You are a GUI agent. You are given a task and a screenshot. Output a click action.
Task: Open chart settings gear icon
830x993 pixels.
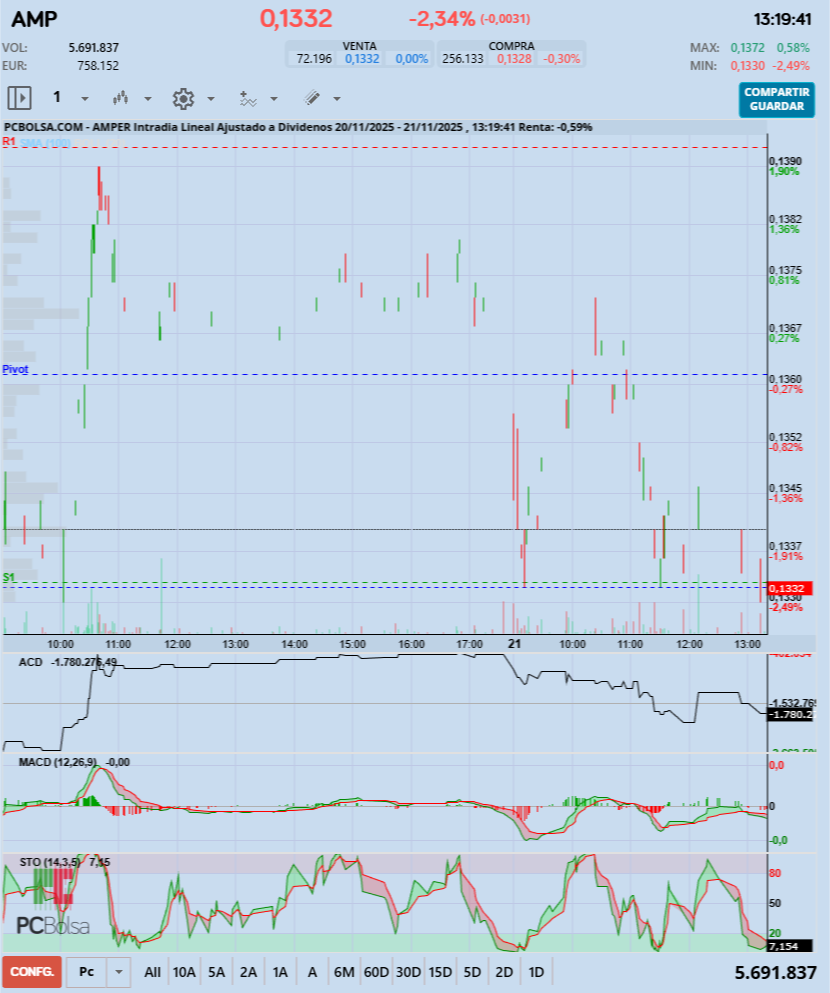[183, 99]
